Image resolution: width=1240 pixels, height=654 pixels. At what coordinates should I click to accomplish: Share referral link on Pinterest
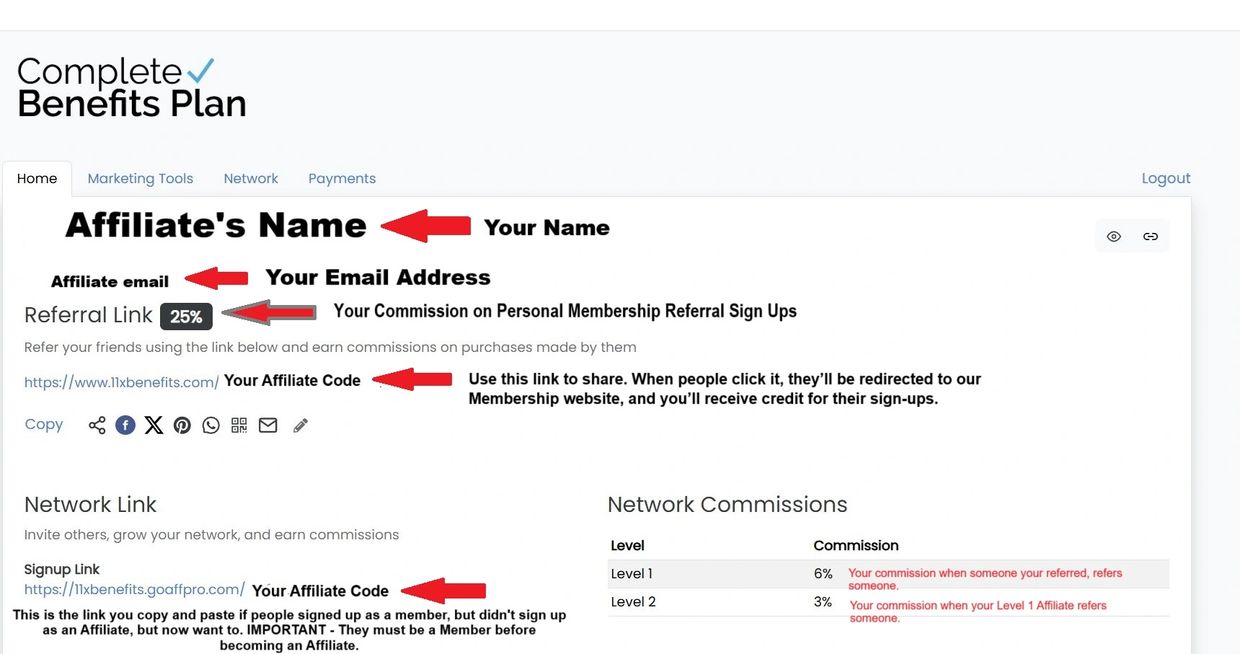point(182,425)
